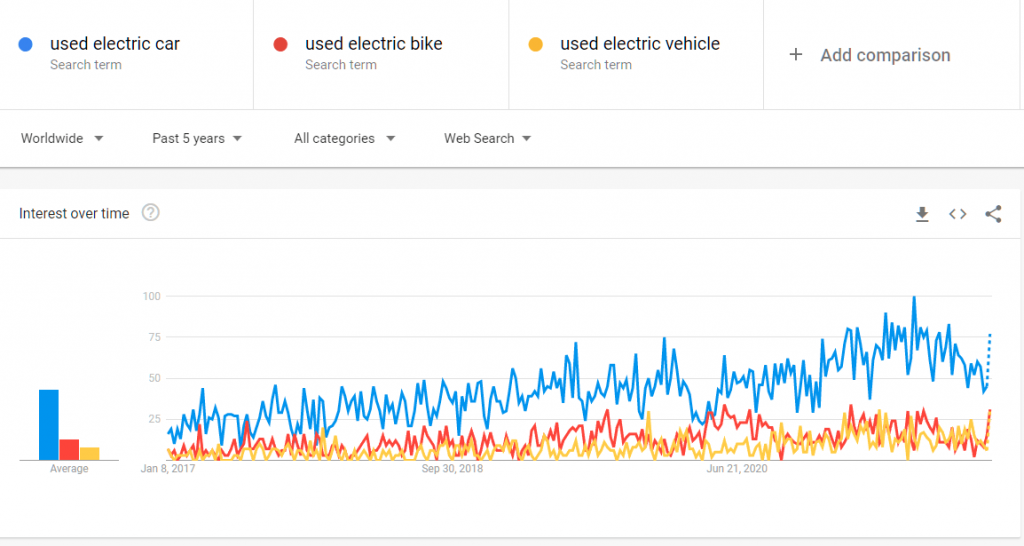Image resolution: width=1024 pixels, height=546 pixels.
Task: Open the All categories dropdown
Action: pos(344,138)
